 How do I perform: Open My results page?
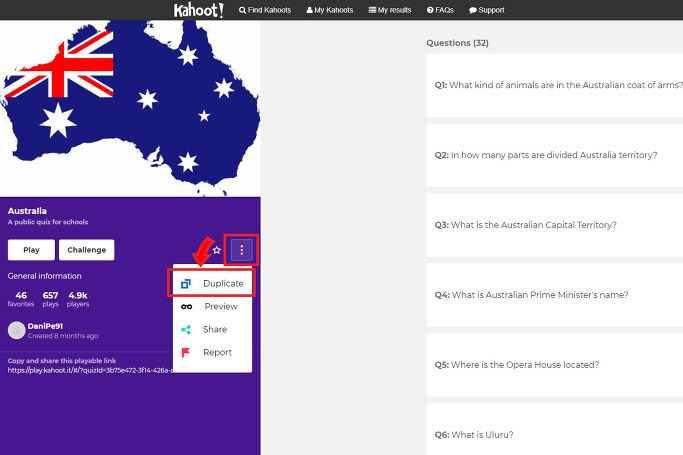click(390, 10)
